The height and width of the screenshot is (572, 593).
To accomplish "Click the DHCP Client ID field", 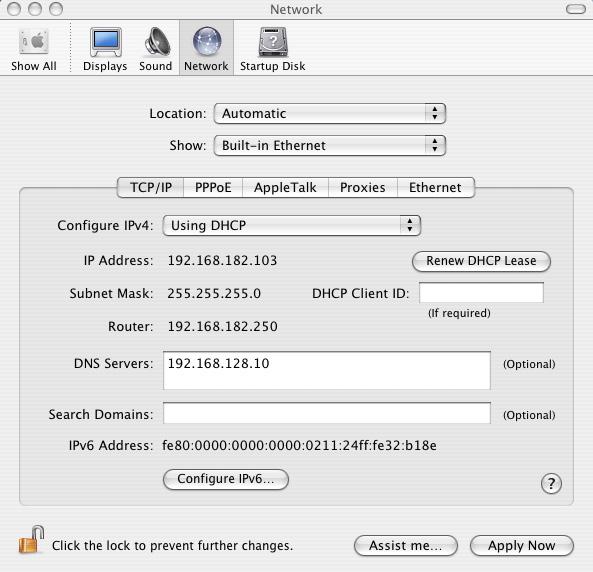I will [x=481, y=292].
